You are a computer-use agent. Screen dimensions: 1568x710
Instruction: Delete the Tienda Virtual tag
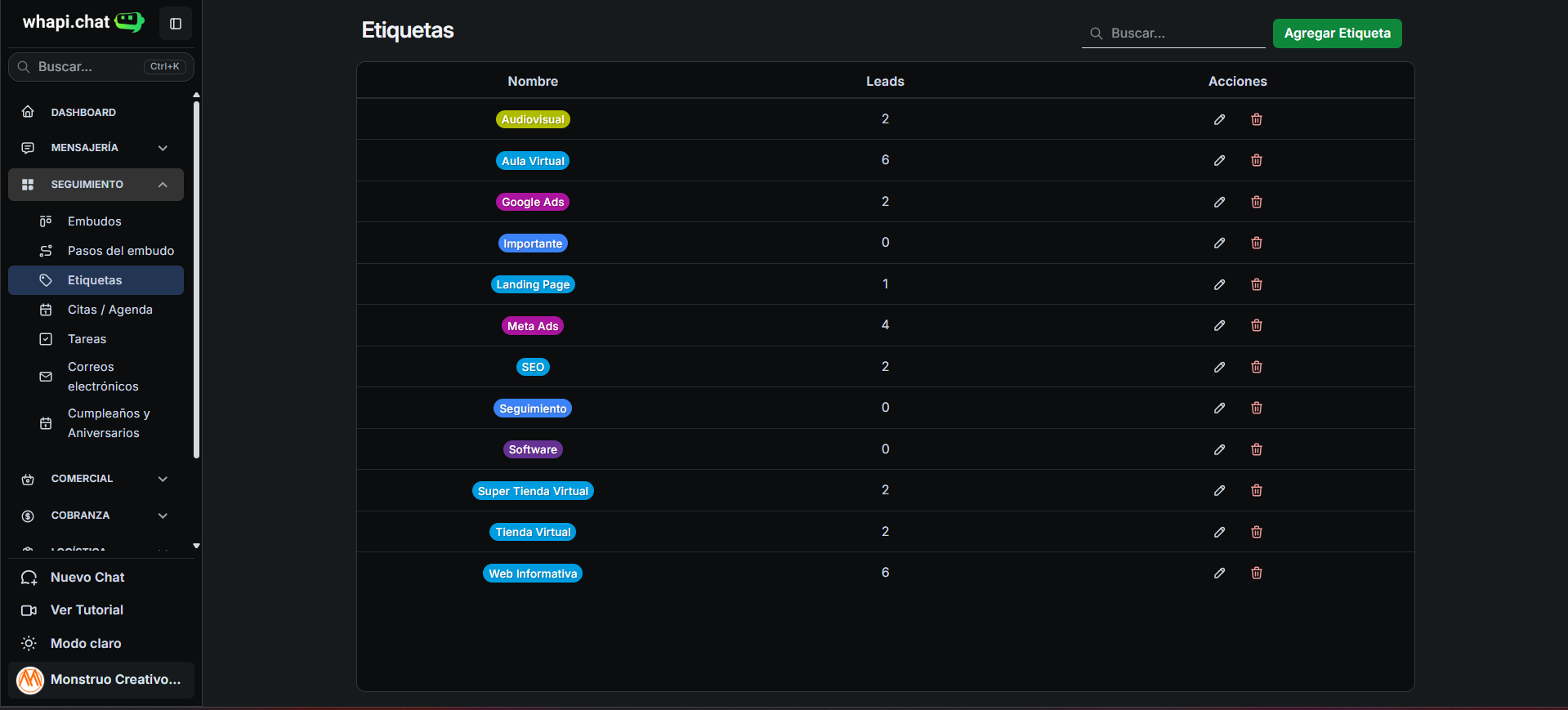[x=1257, y=532]
